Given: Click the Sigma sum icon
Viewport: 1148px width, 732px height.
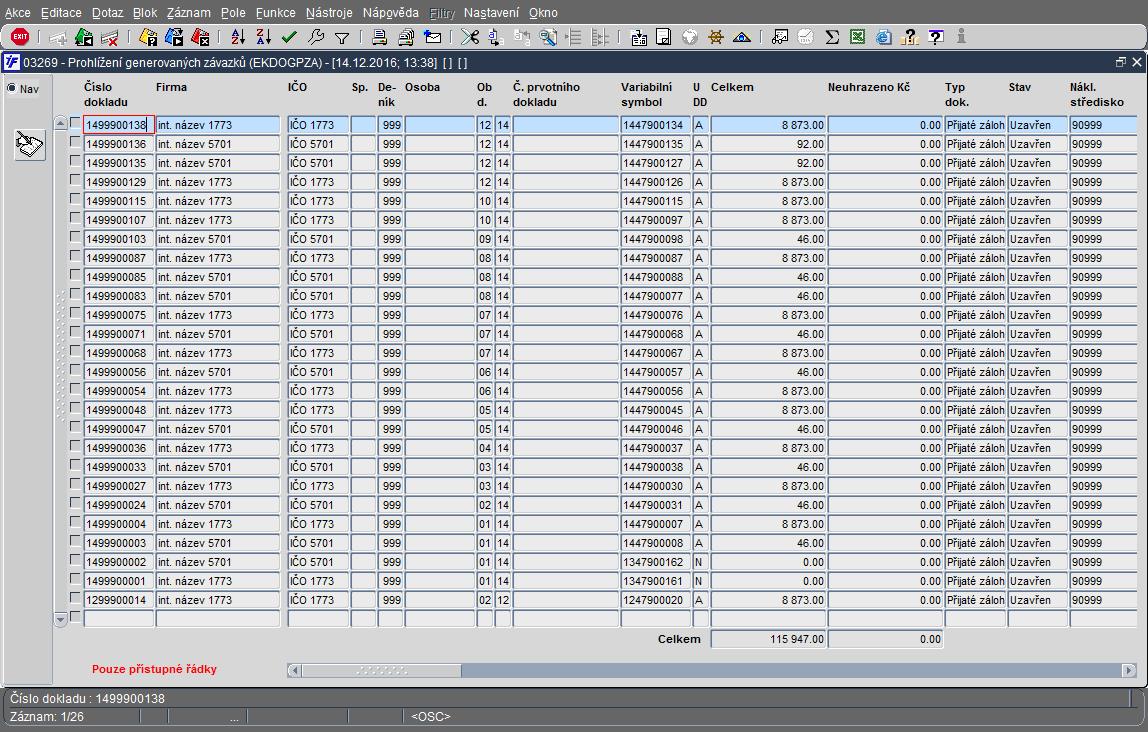Looking at the screenshot, I should coord(832,37).
